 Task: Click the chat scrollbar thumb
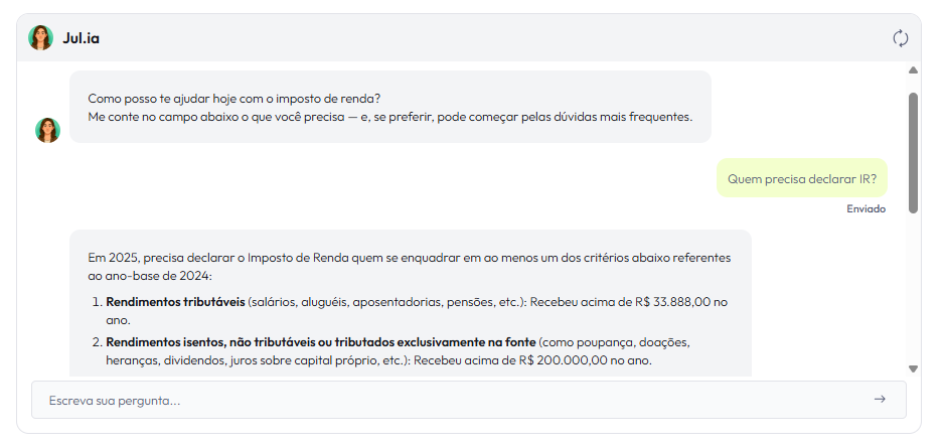[912, 150]
